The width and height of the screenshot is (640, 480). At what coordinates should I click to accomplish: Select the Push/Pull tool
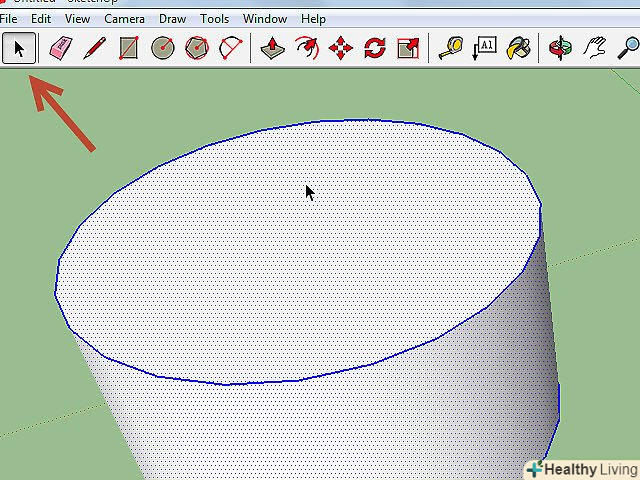(x=272, y=47)
